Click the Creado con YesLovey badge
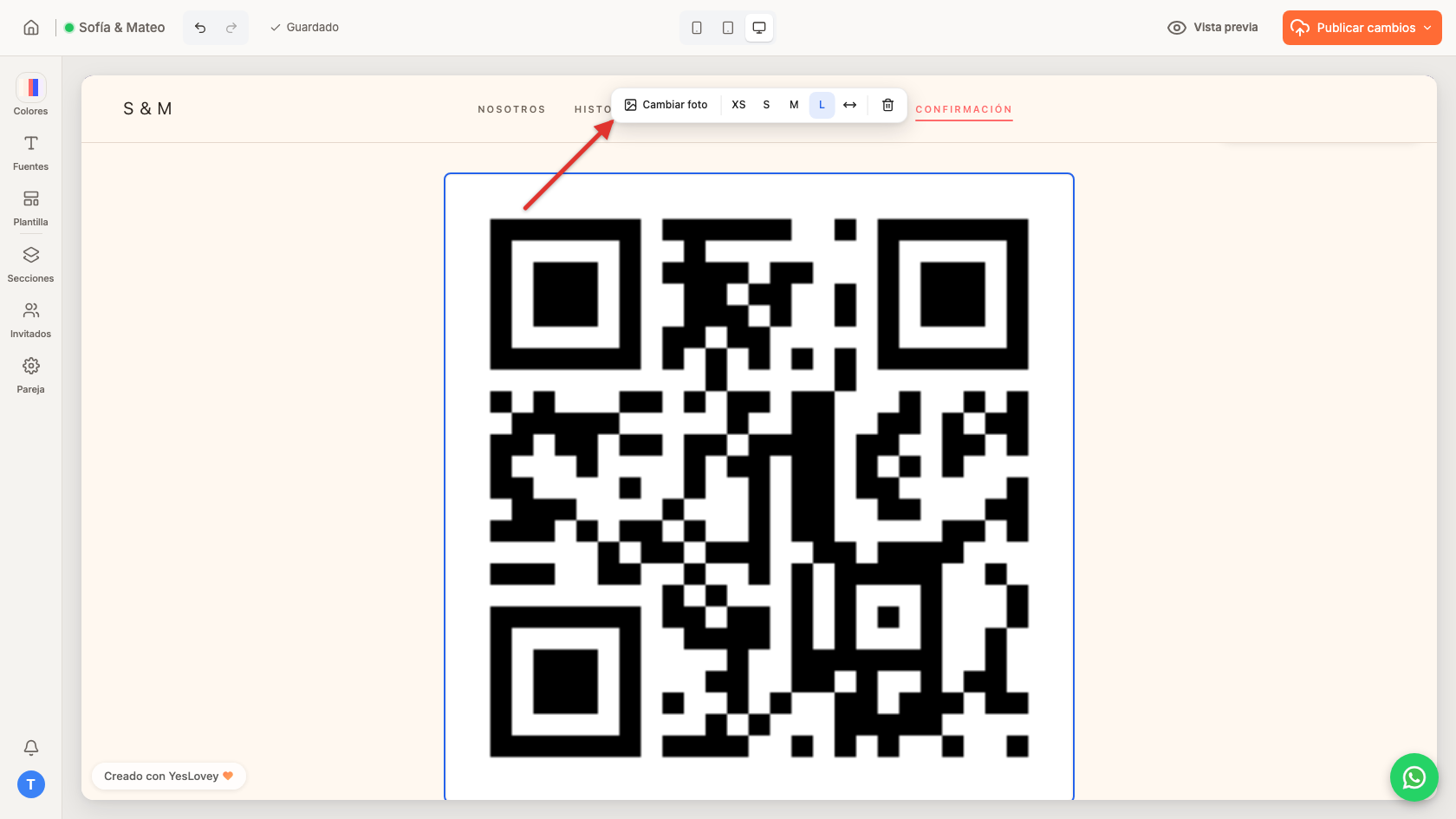Screen dimensions: 1456x819 coord(169,776)
